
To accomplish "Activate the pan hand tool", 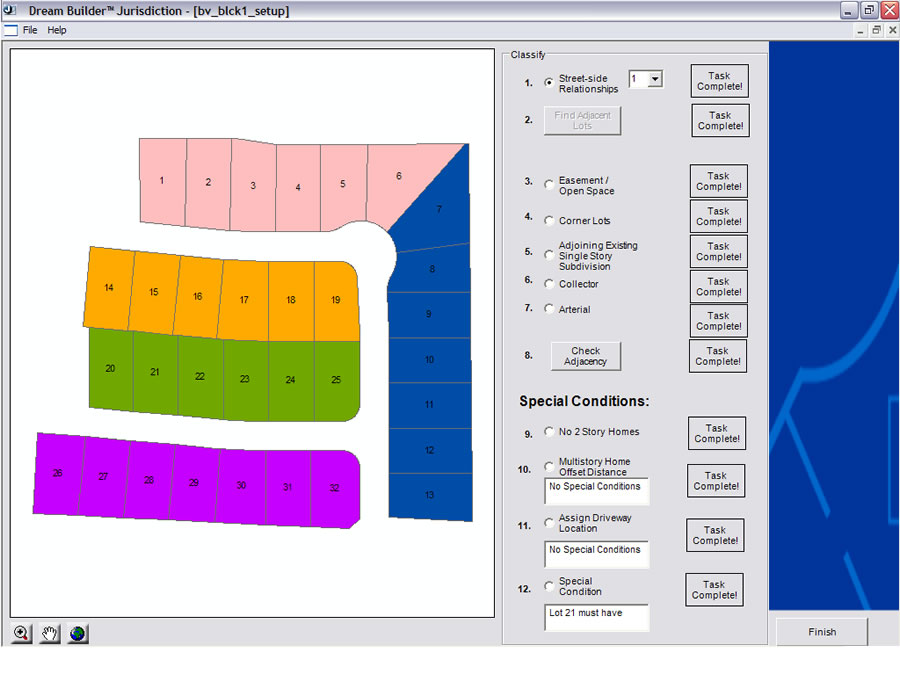I will (x=50, y=634).
